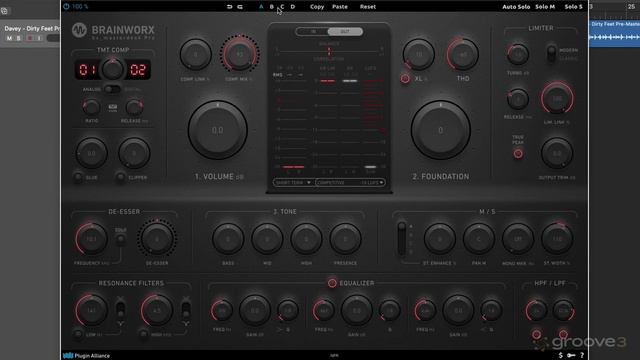640x360 pixels.
Task: Click the Stereo Width knob
Action: (x=557, y=239)
